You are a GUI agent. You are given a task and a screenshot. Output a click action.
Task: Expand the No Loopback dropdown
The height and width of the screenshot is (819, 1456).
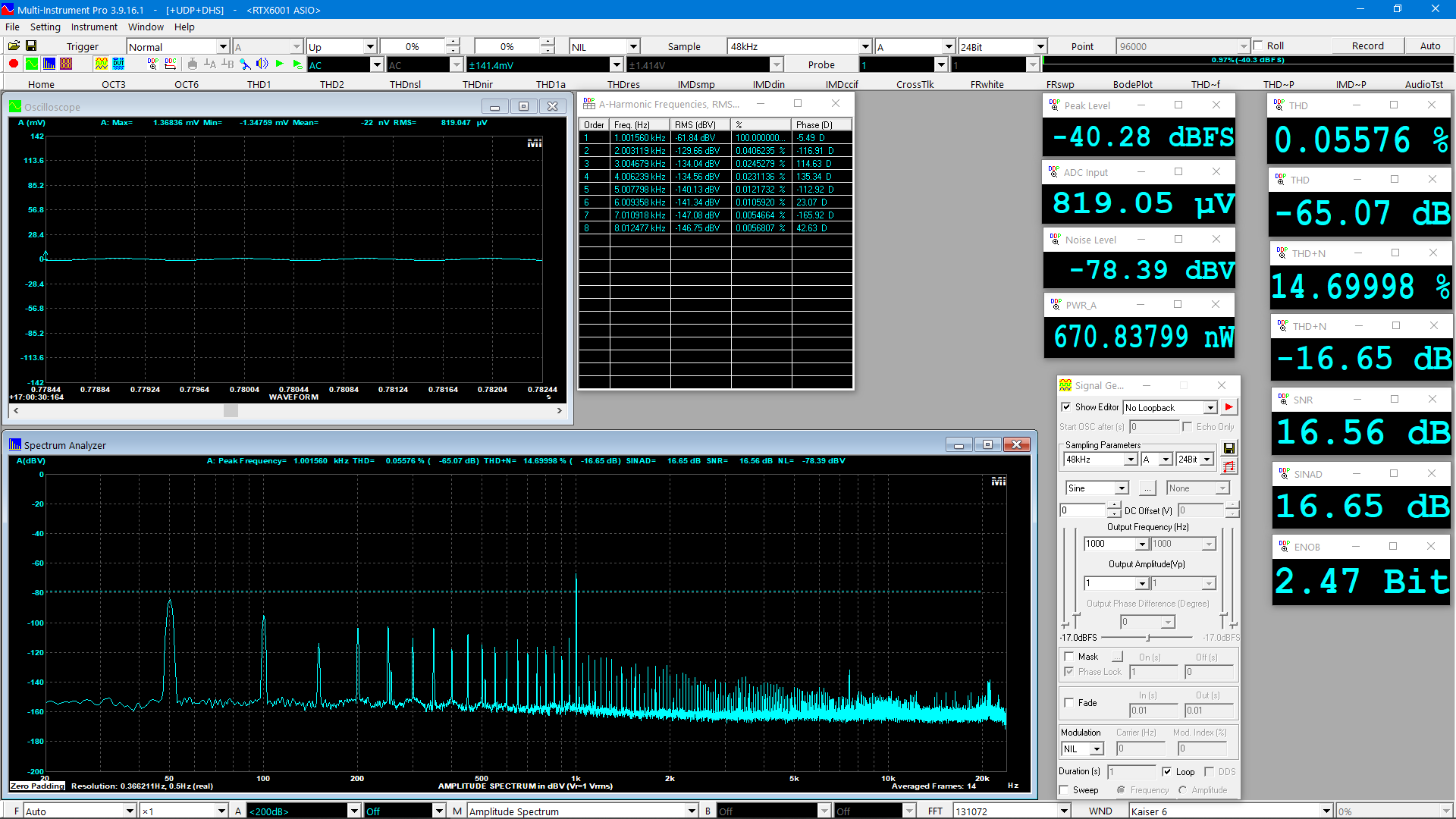click(1210, 408)
